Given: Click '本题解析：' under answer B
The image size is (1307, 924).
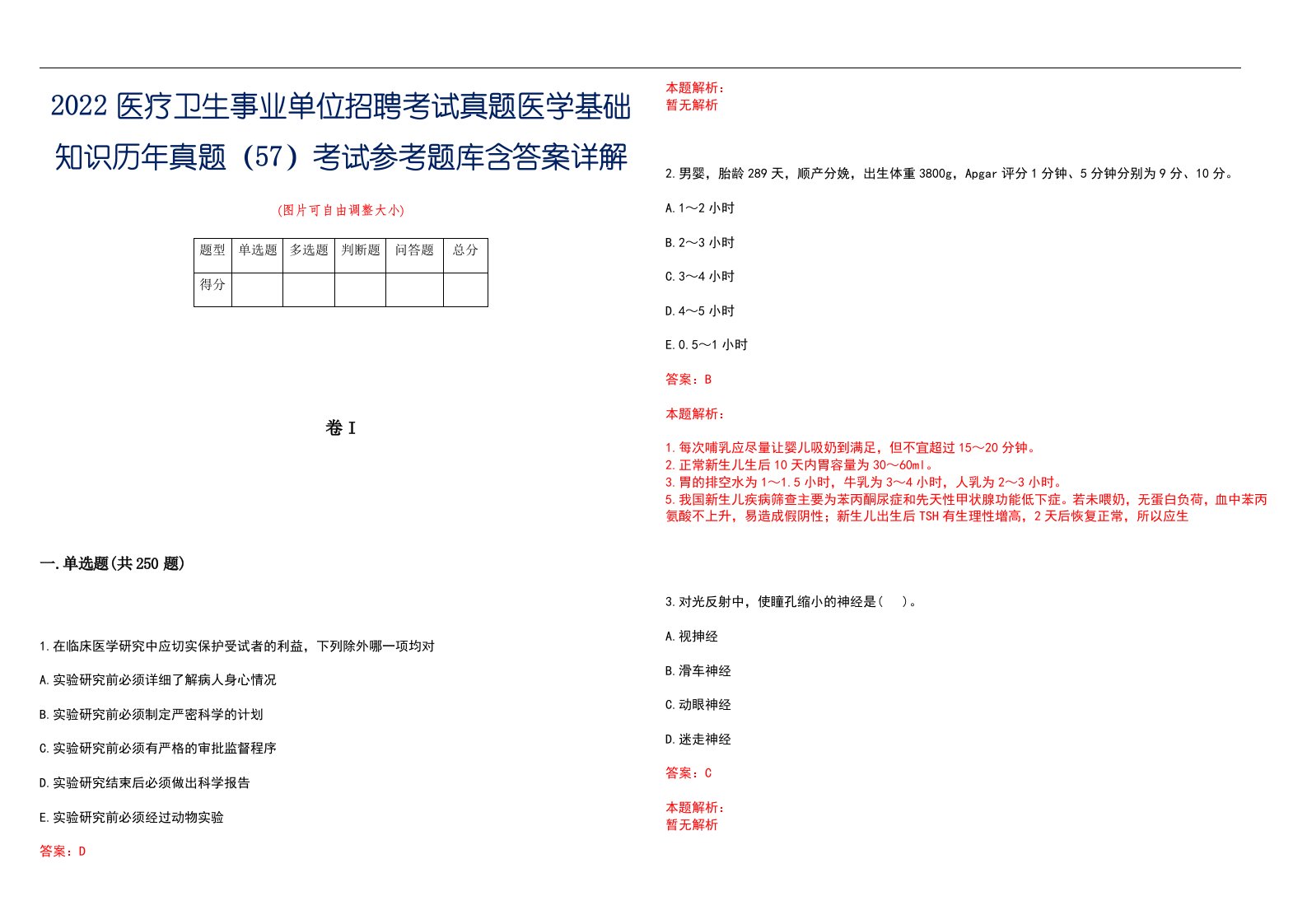Looking at the screenshot, I should [x=695, y=414].
